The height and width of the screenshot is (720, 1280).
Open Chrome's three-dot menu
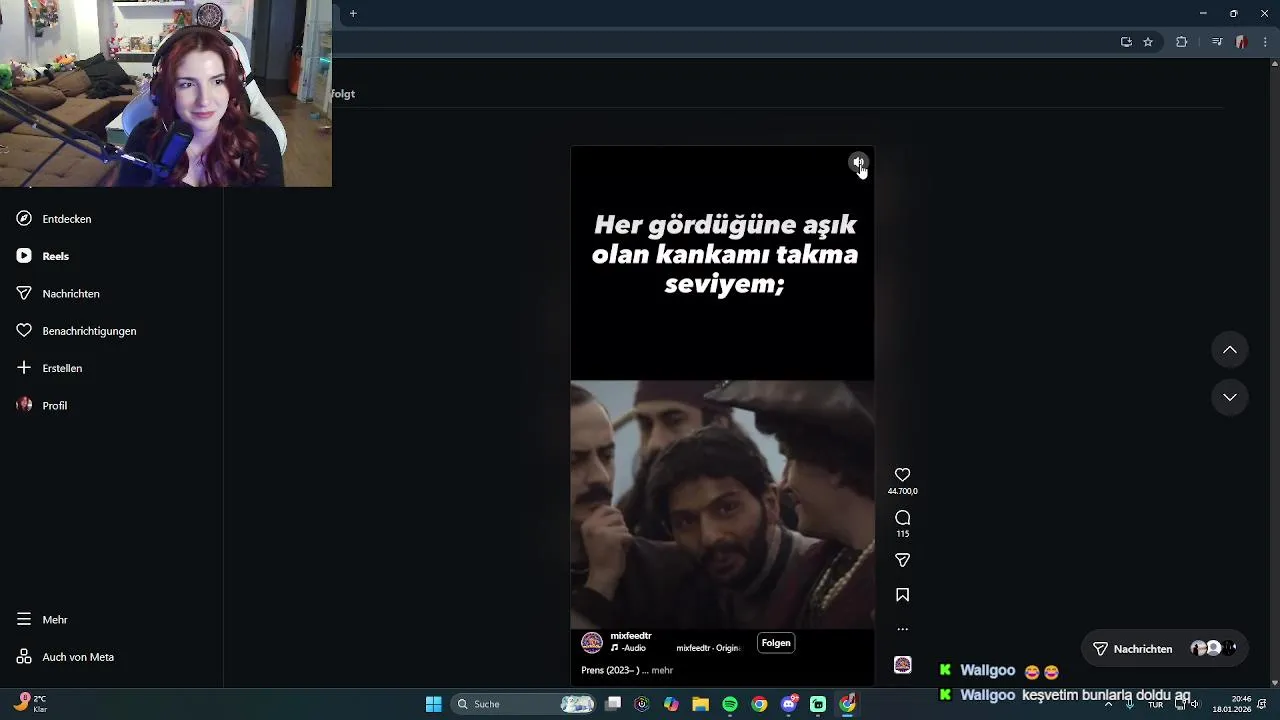pyautogui.click(x=1265, y=42)
